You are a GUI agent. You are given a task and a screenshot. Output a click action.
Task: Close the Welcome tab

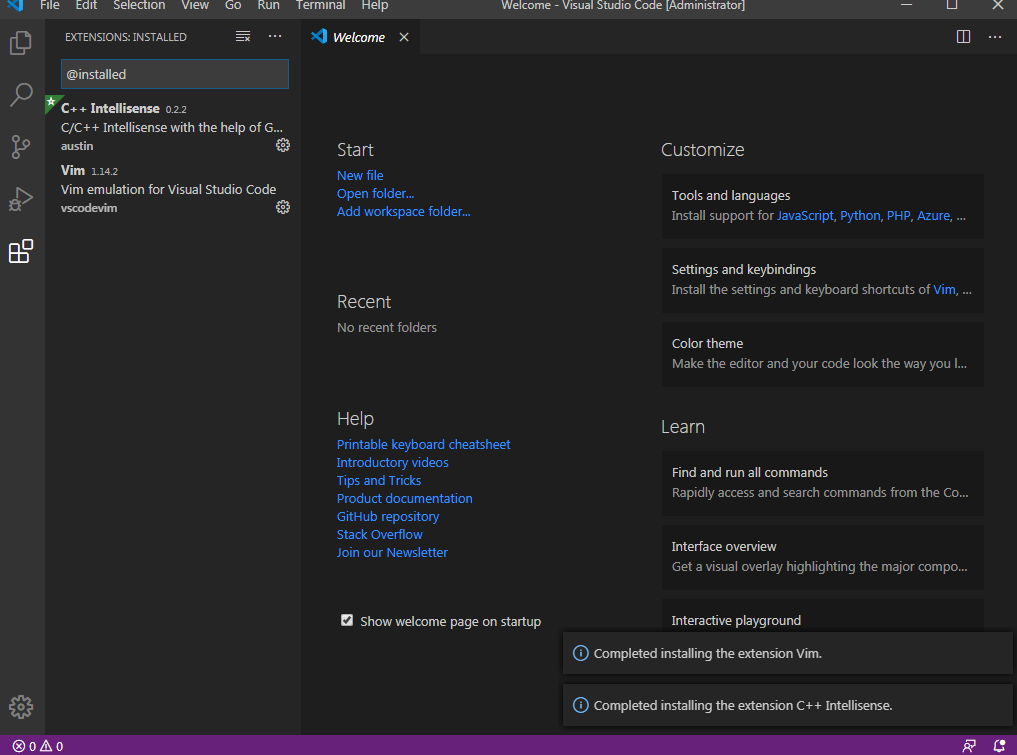pos(404,37)
